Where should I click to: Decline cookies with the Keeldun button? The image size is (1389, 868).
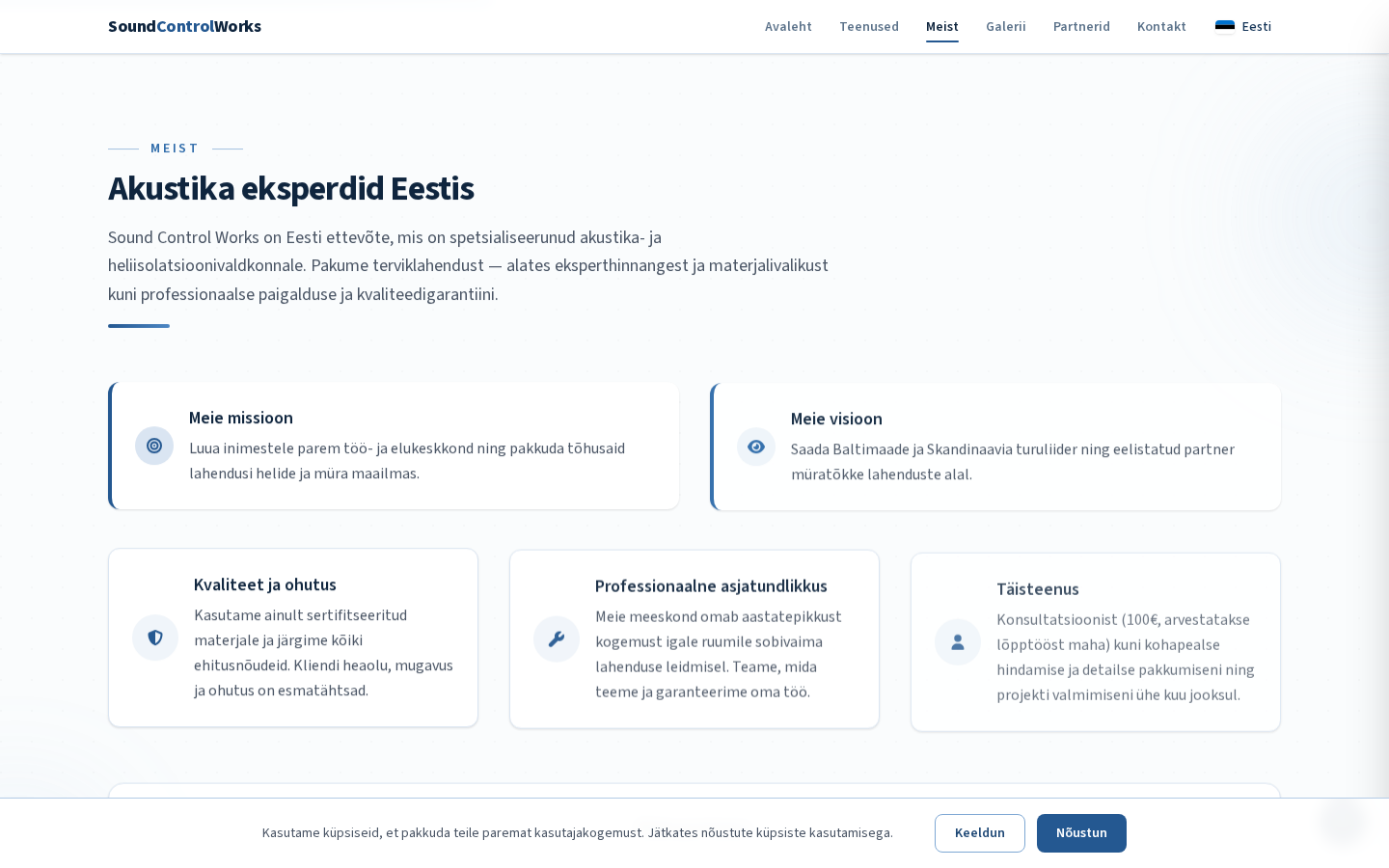click(x=979, y=833)
